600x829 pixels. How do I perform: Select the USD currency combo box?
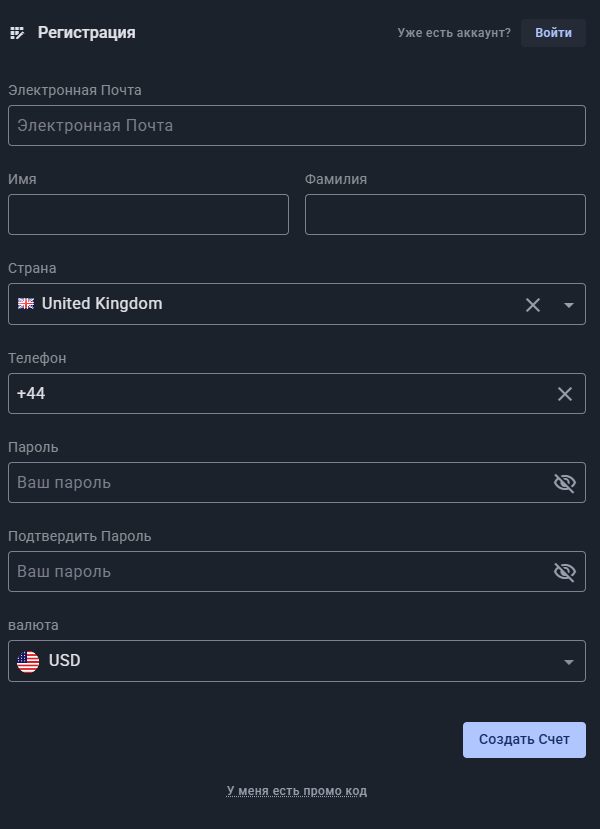click(x=290, y=661)
